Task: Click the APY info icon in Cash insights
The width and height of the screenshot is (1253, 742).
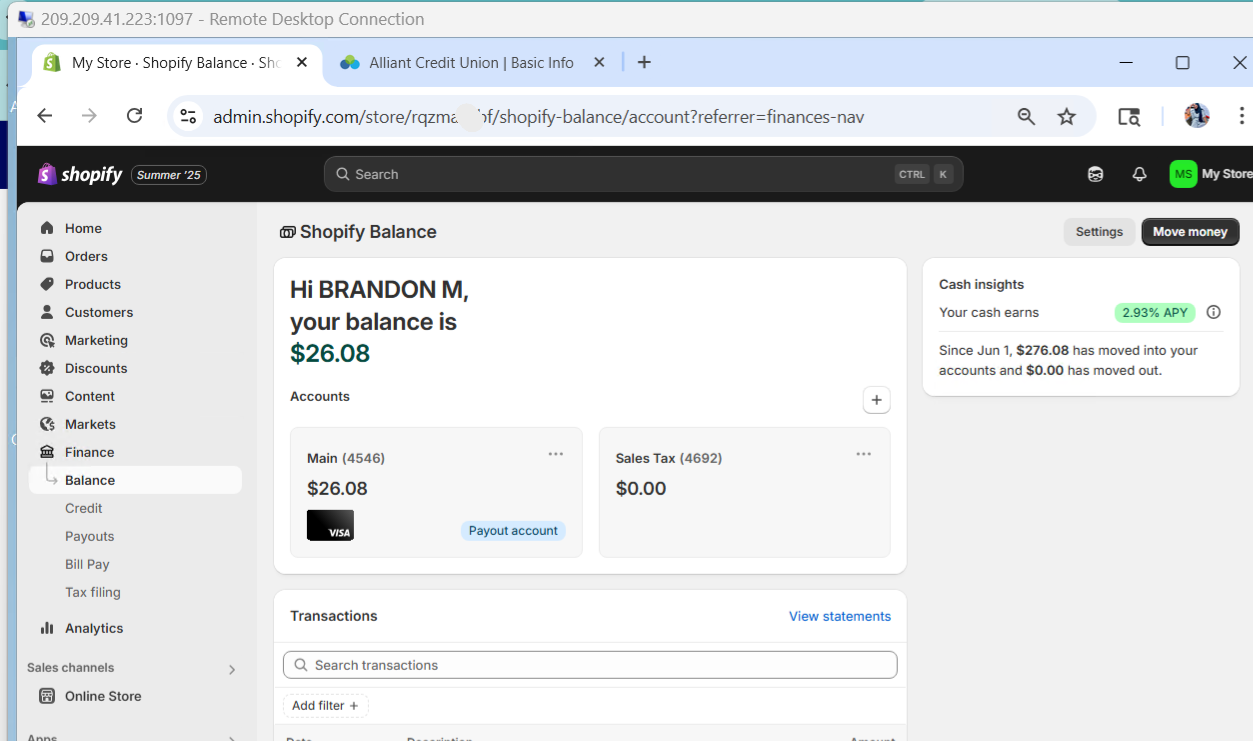Action: pos(1214,312)
